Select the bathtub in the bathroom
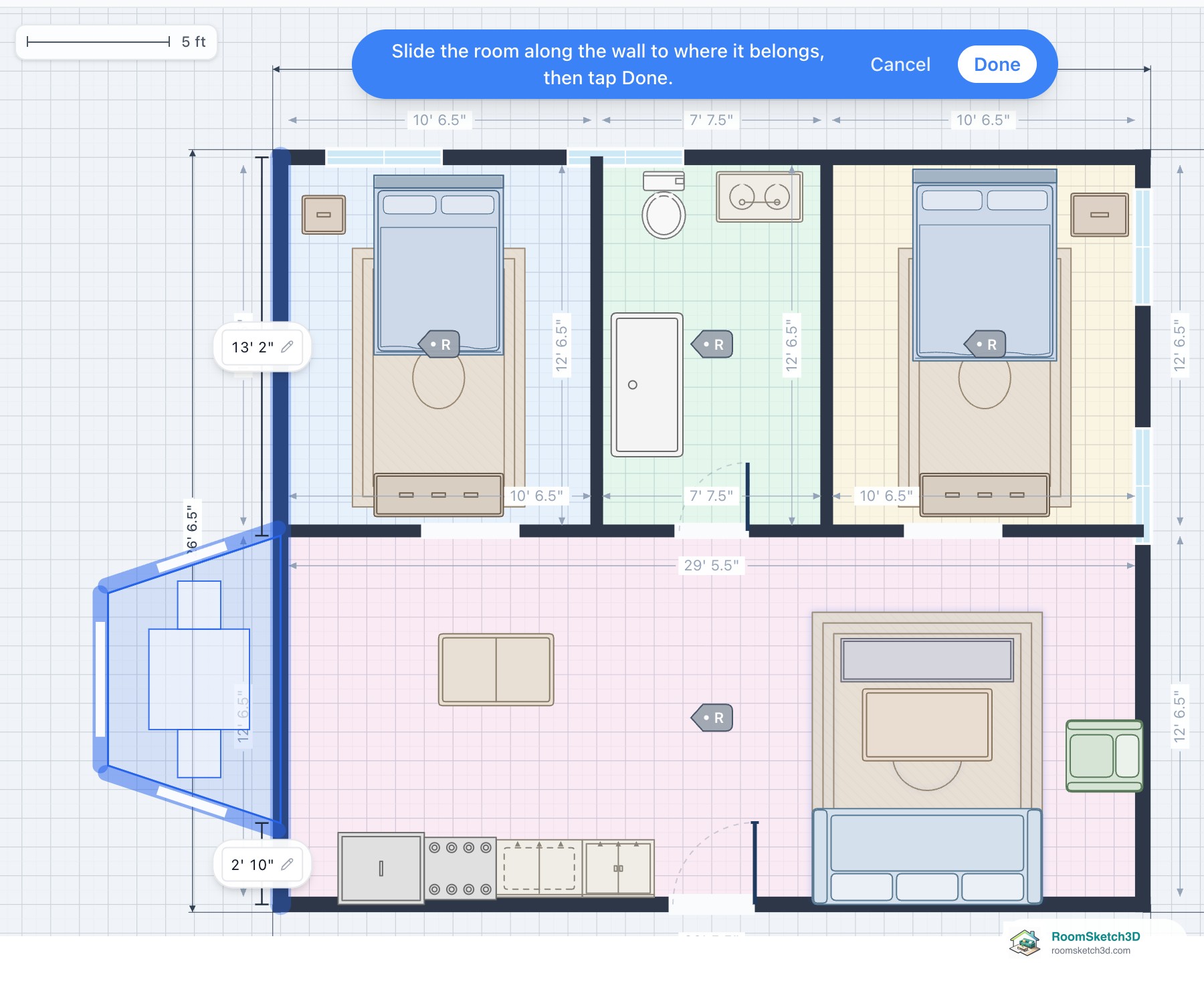1204x983 pixels. click(647, 385)
